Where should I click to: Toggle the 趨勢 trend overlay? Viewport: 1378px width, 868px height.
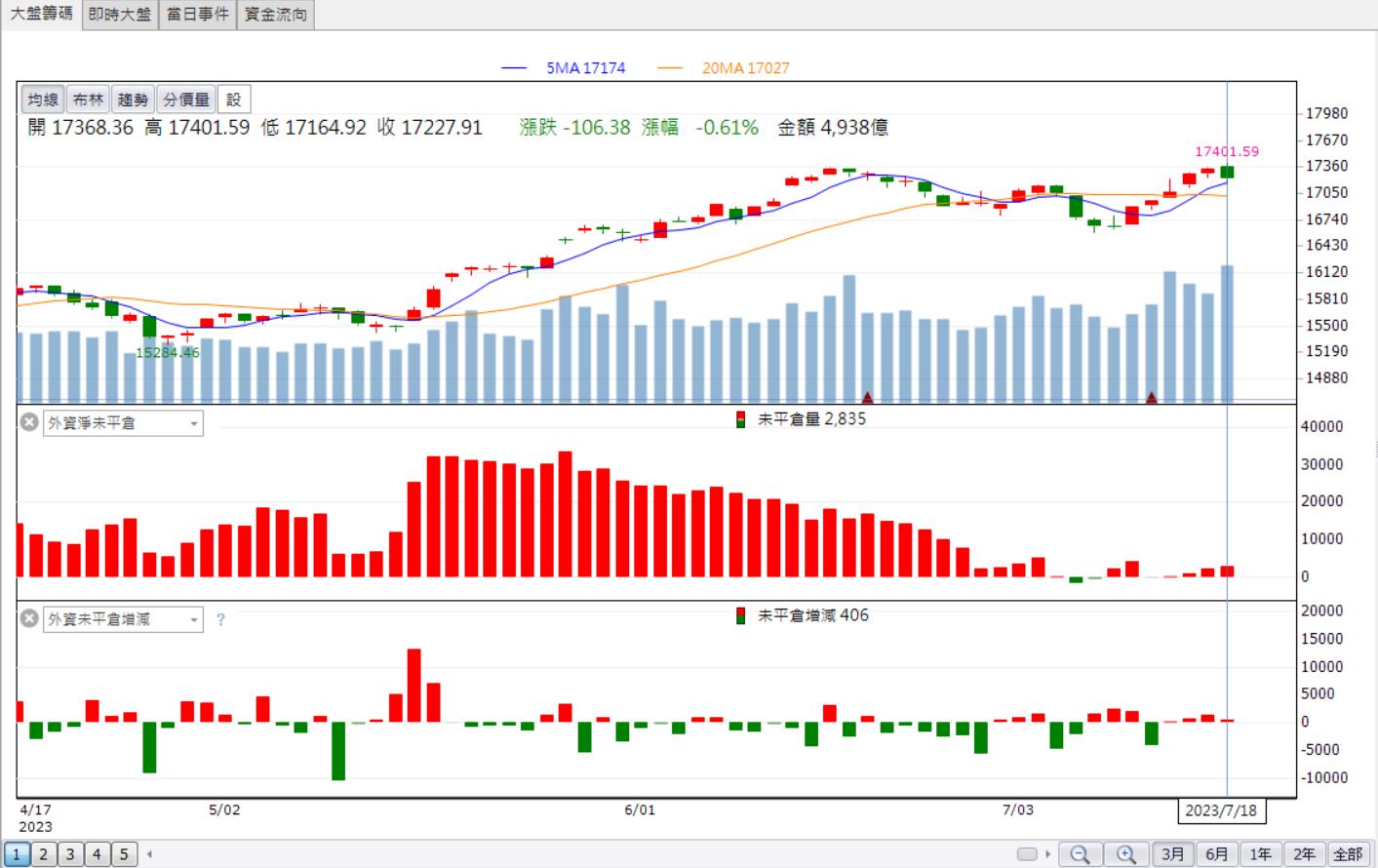click(x=133, y=99)
